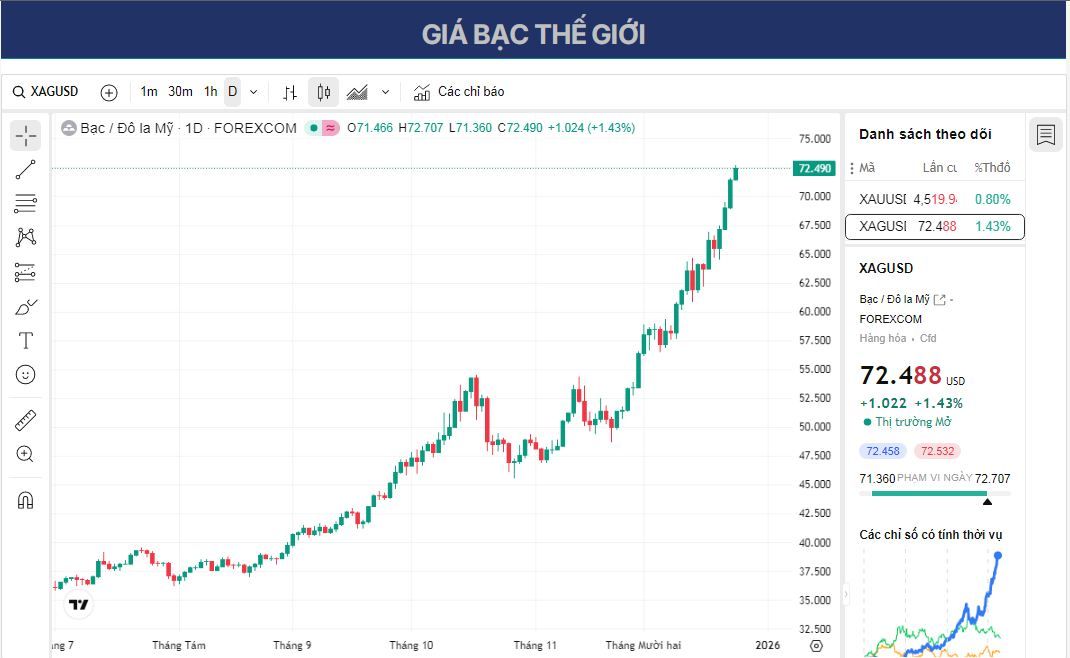The height and width of the screenshot is (658, 1070).
Task: Open the %Thđổi column sort dropdown
Action: 994,167
